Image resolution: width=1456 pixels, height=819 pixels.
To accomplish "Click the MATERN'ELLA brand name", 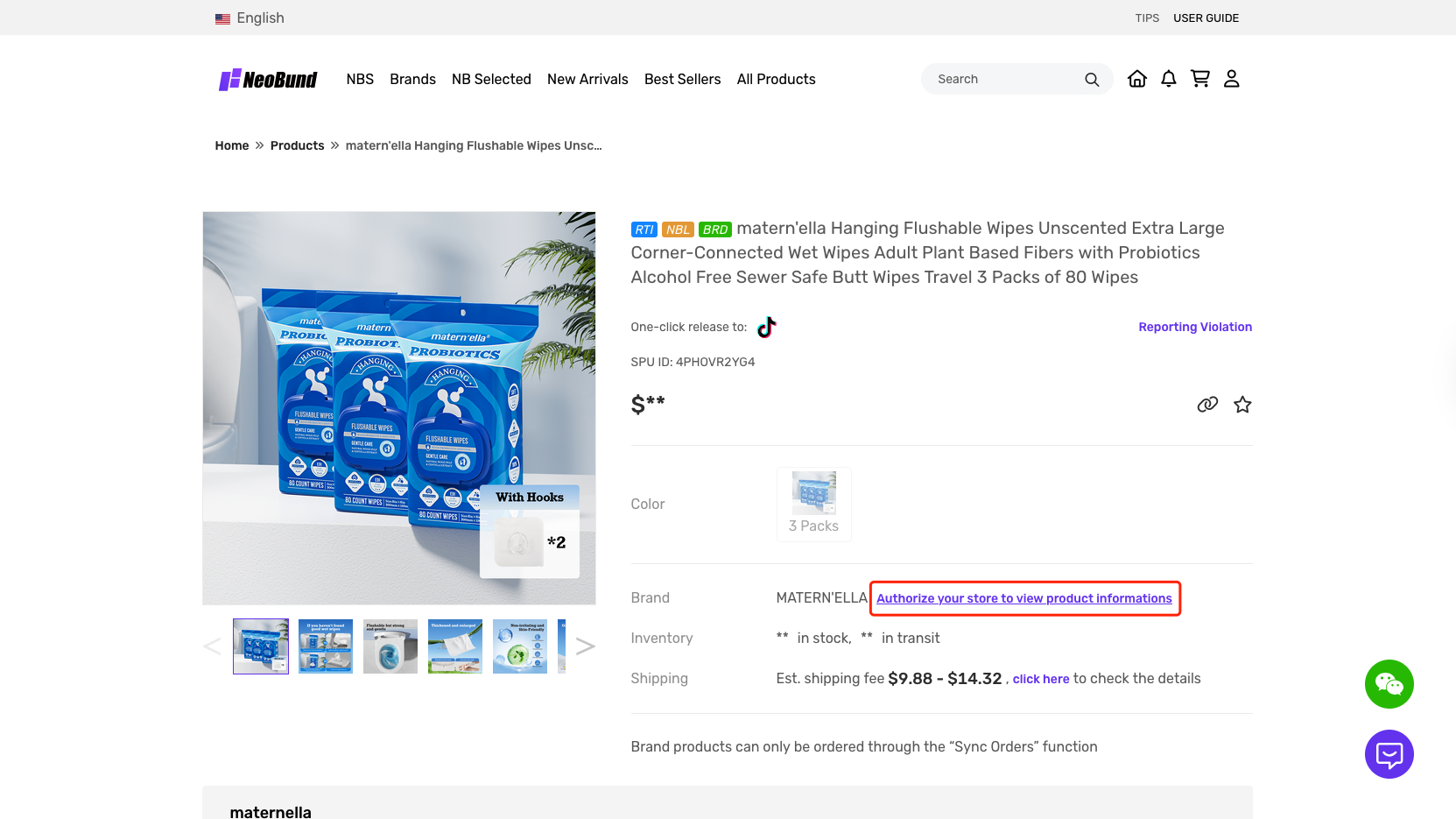I will pyautogui.click(x=821, y=598).
